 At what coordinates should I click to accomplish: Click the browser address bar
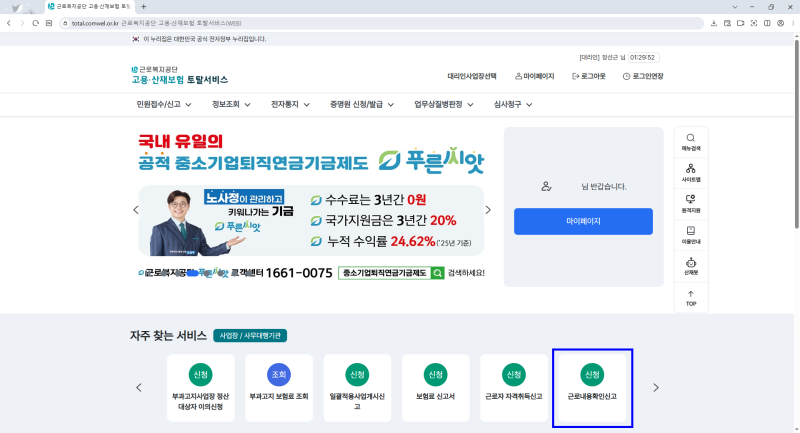[x=382, y=23]
